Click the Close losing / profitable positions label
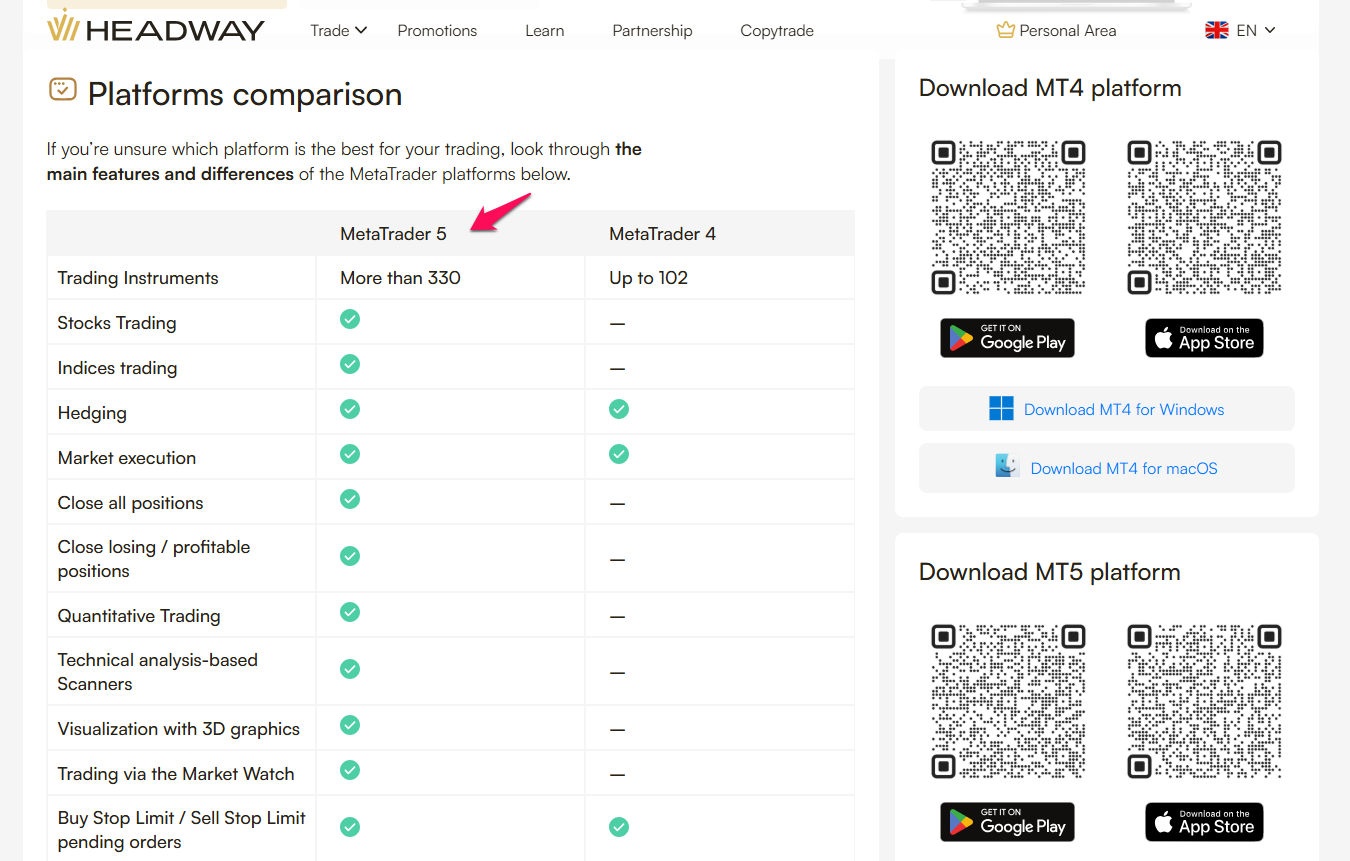This screenshot has width=1350, height=861. point(154,559)
